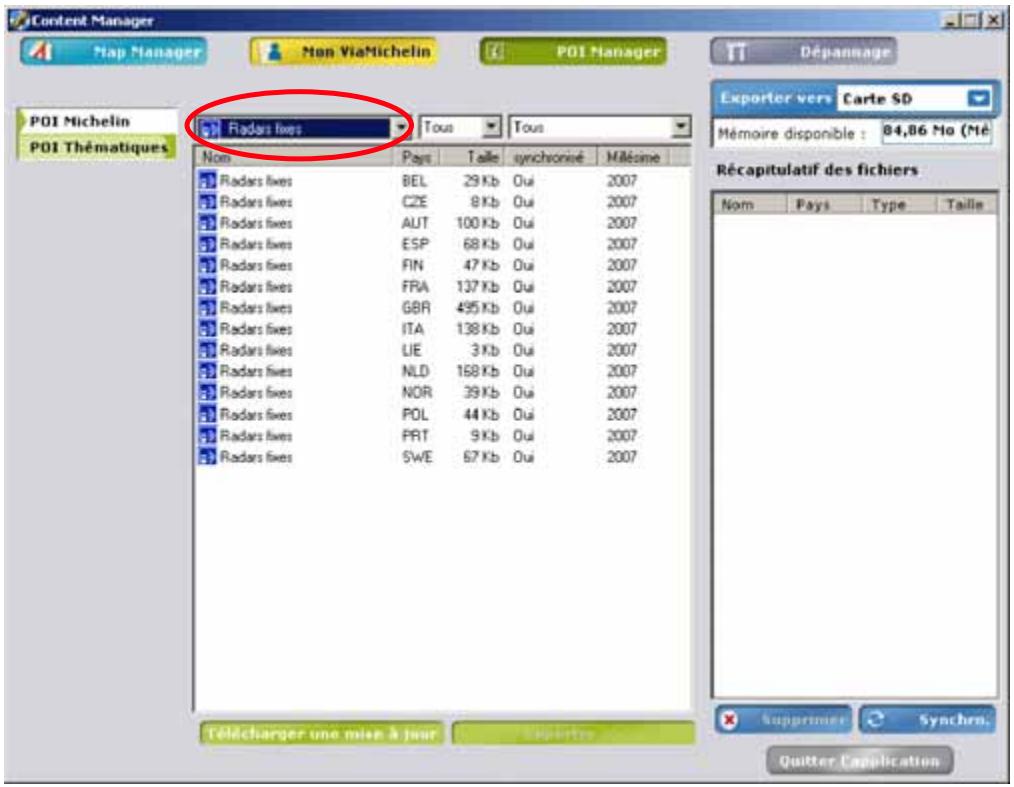1014x787 pixels.
Task: Click the greyed export button beside Télécharger
Action: point(574,733)
